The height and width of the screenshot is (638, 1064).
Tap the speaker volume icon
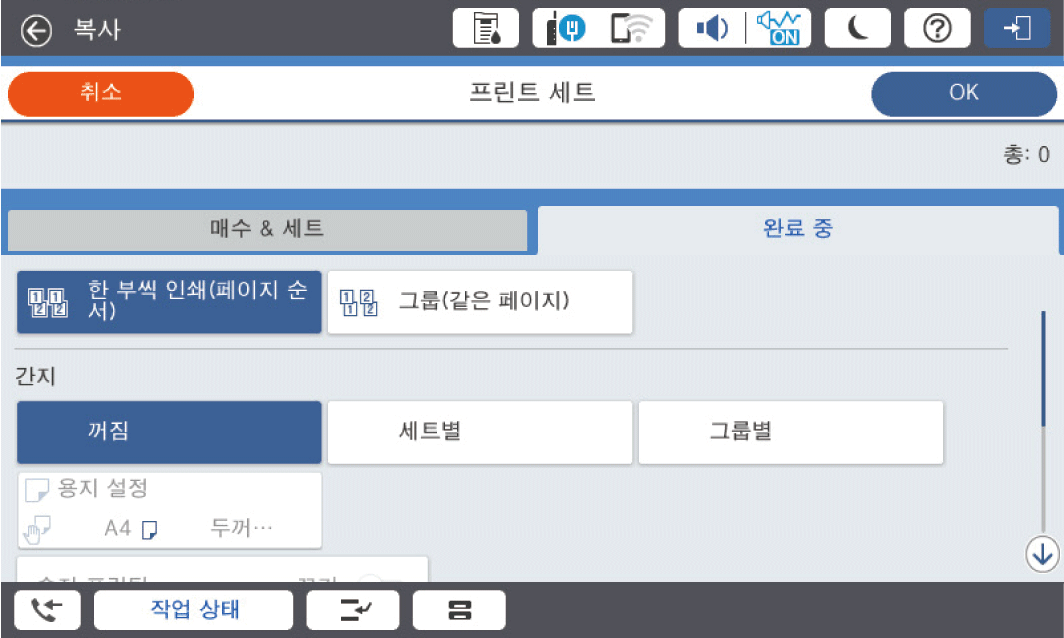click(x=712, y=29)
